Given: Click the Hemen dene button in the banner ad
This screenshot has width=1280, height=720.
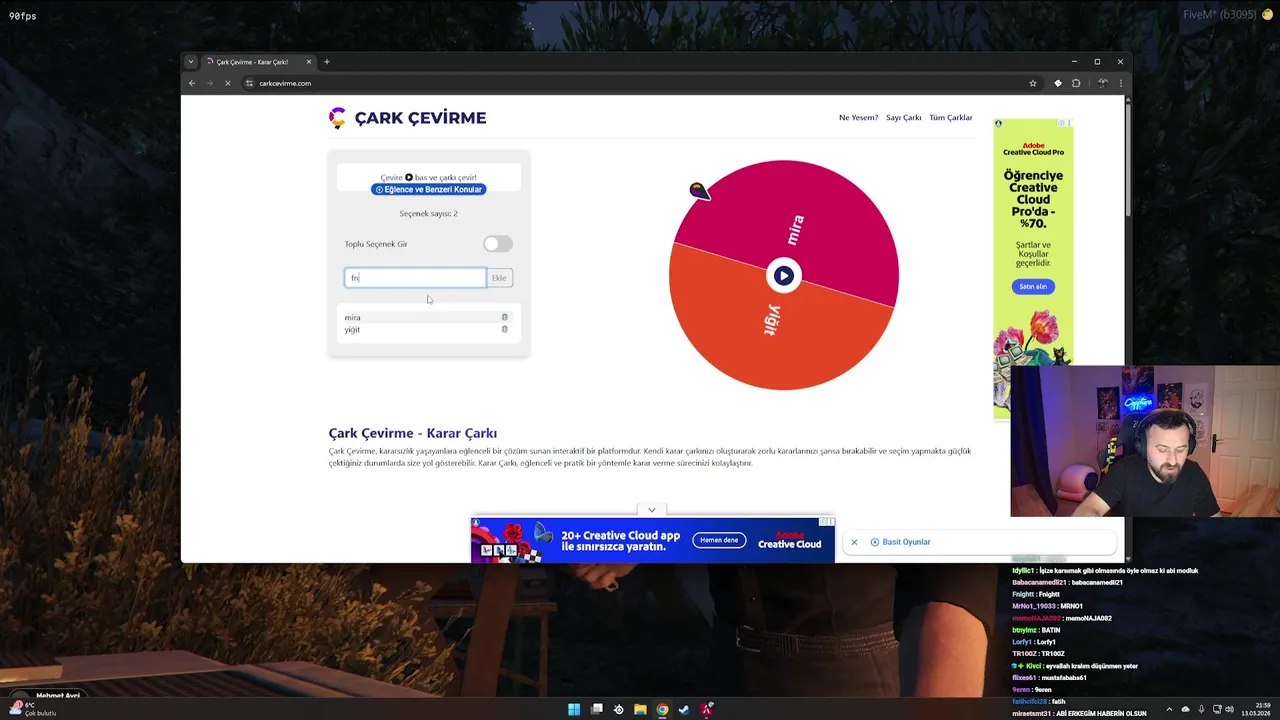Looking at the screenshot, I should pyautogui.click(x=719, y=540).
